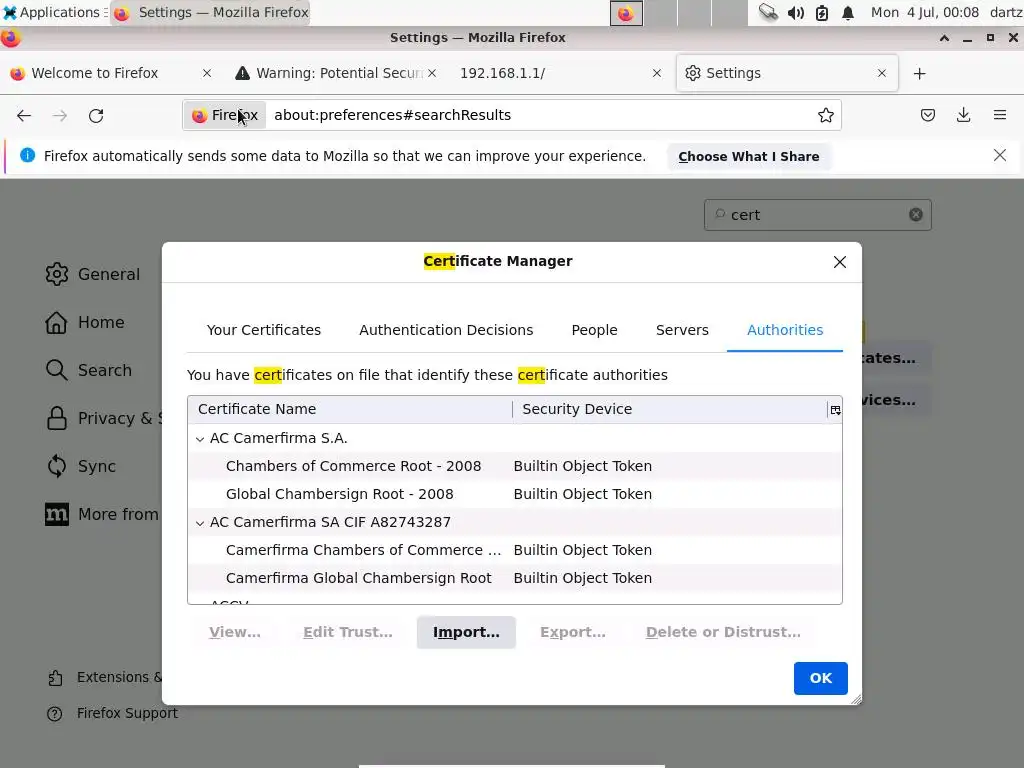Screen dimensions: 1024x768
Task: Open a new tab with plus icon
Action: pos(920,73)
